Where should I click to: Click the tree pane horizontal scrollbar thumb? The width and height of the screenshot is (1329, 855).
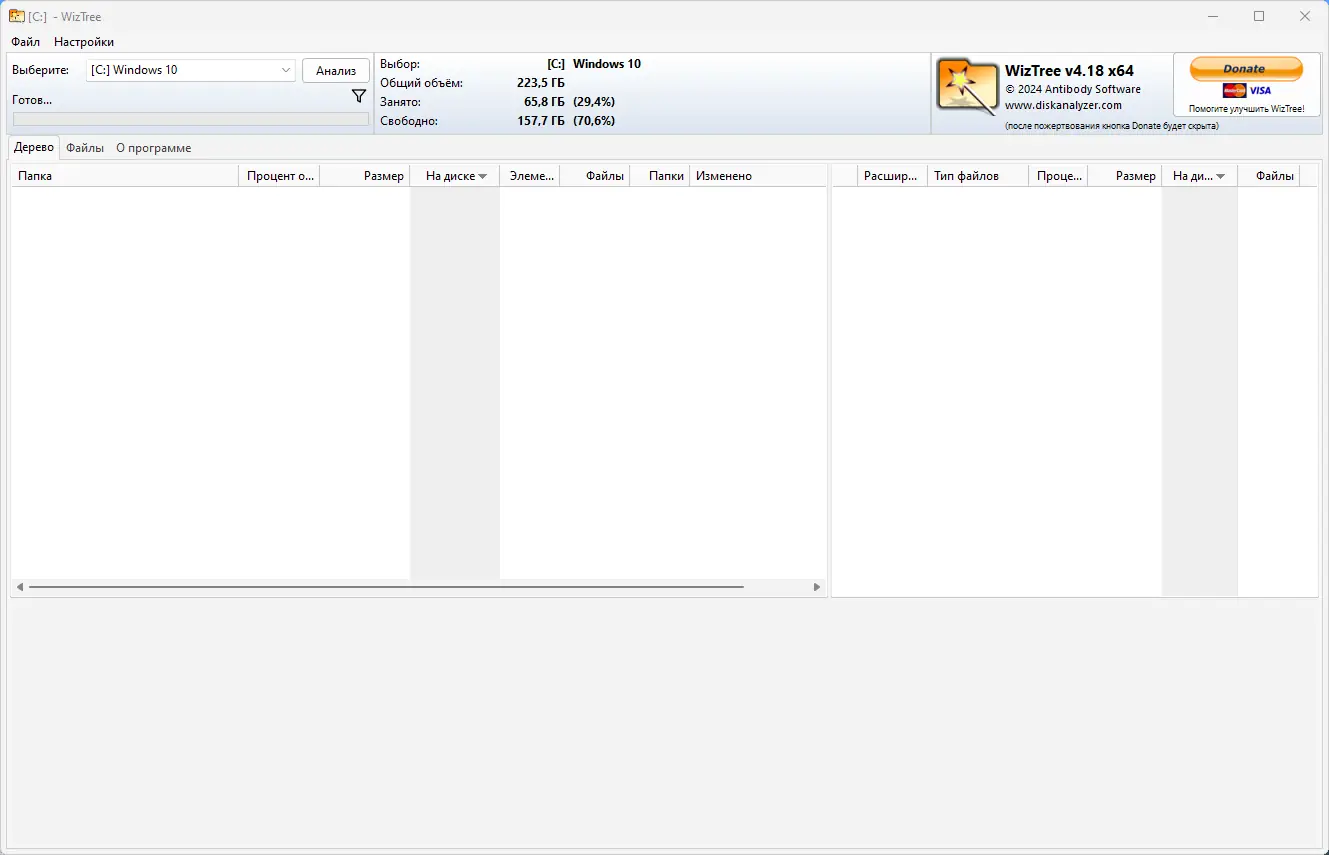[x=386, y=588]
